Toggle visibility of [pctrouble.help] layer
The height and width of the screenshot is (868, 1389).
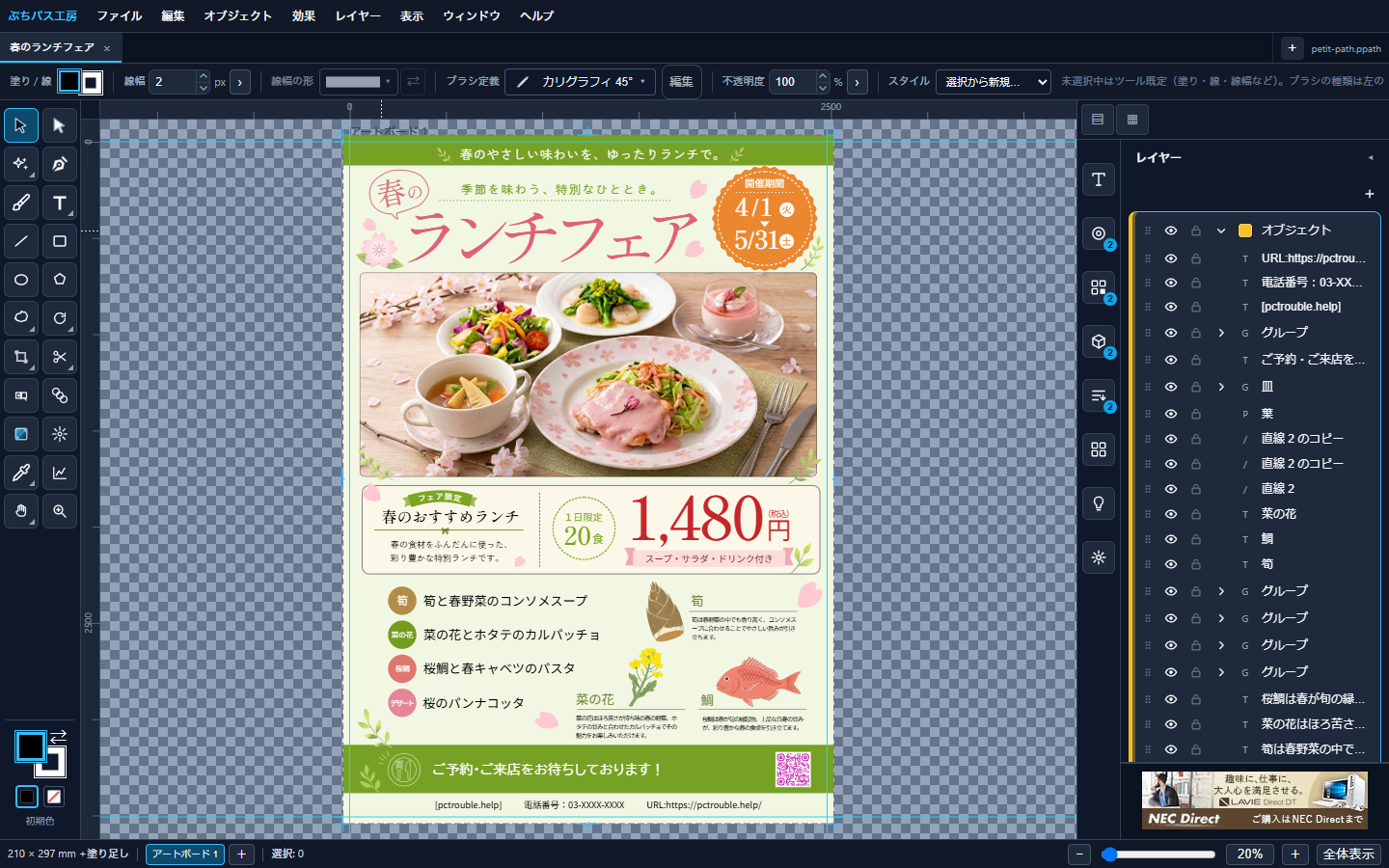(x=1171, y=307)
